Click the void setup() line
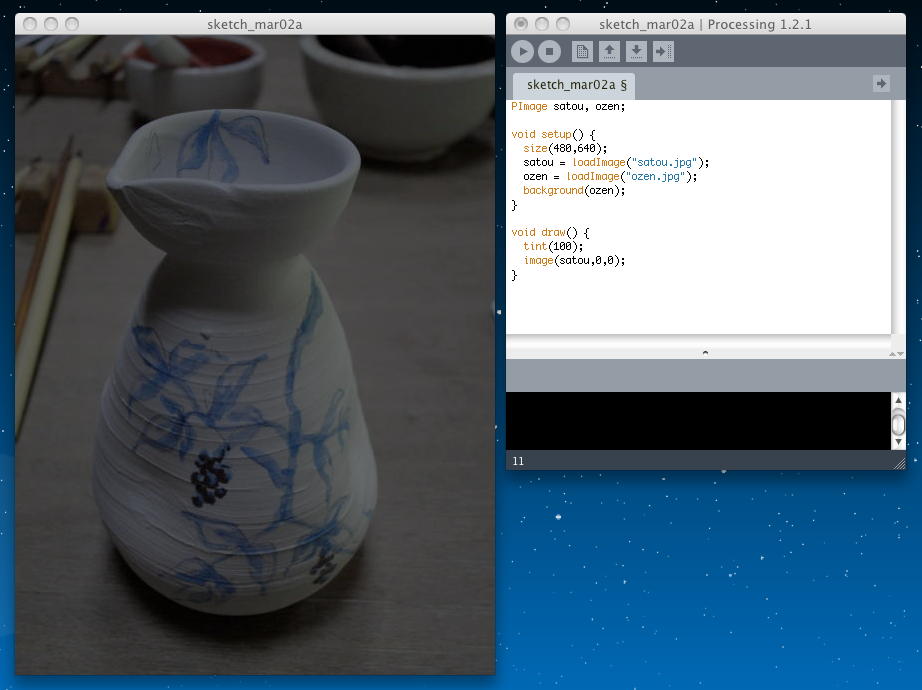Screen dimensions: 922x690 pyautogui.click(x=553, y=135)
